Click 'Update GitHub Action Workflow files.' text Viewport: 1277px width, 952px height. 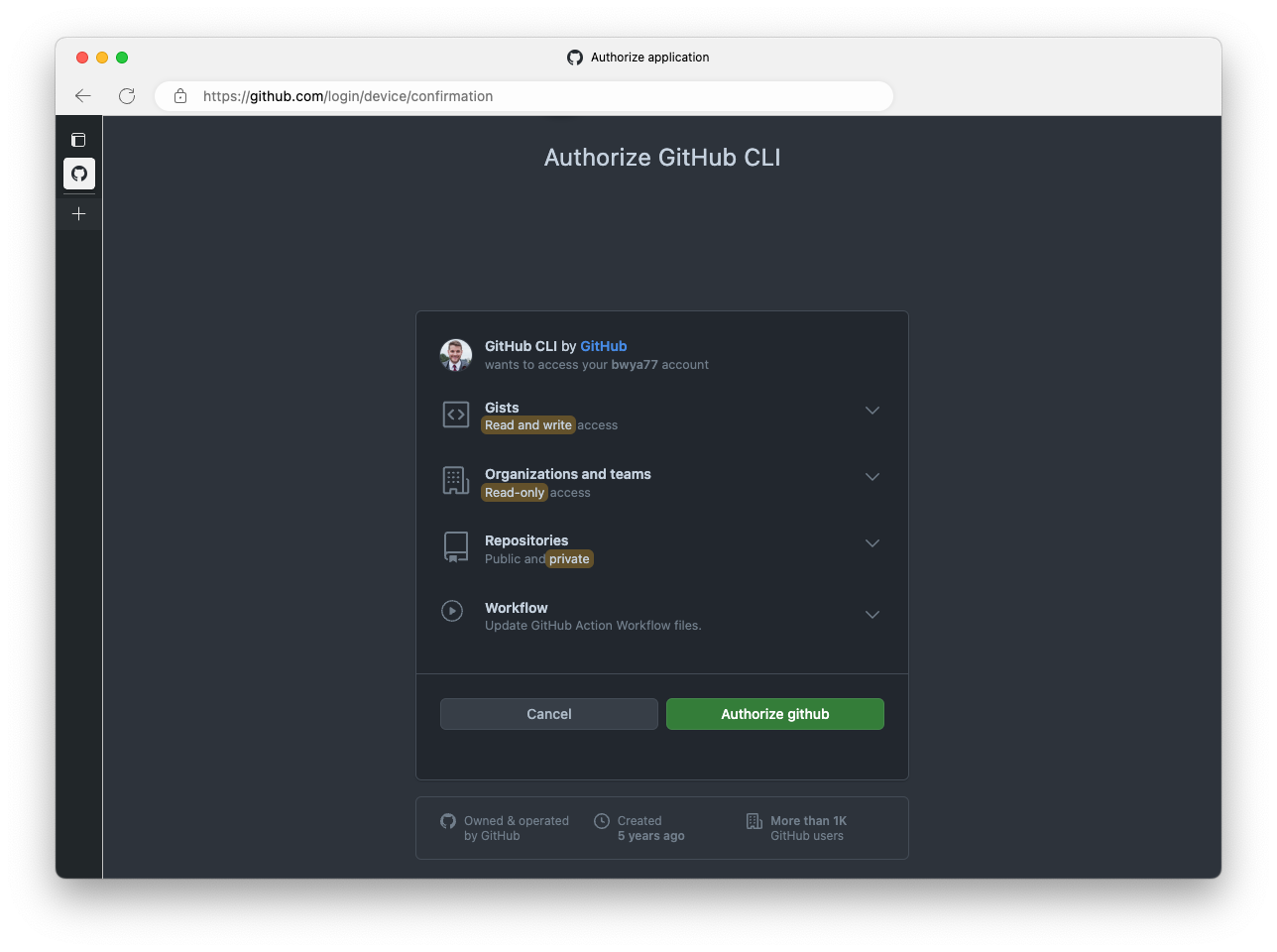(593, 626)
